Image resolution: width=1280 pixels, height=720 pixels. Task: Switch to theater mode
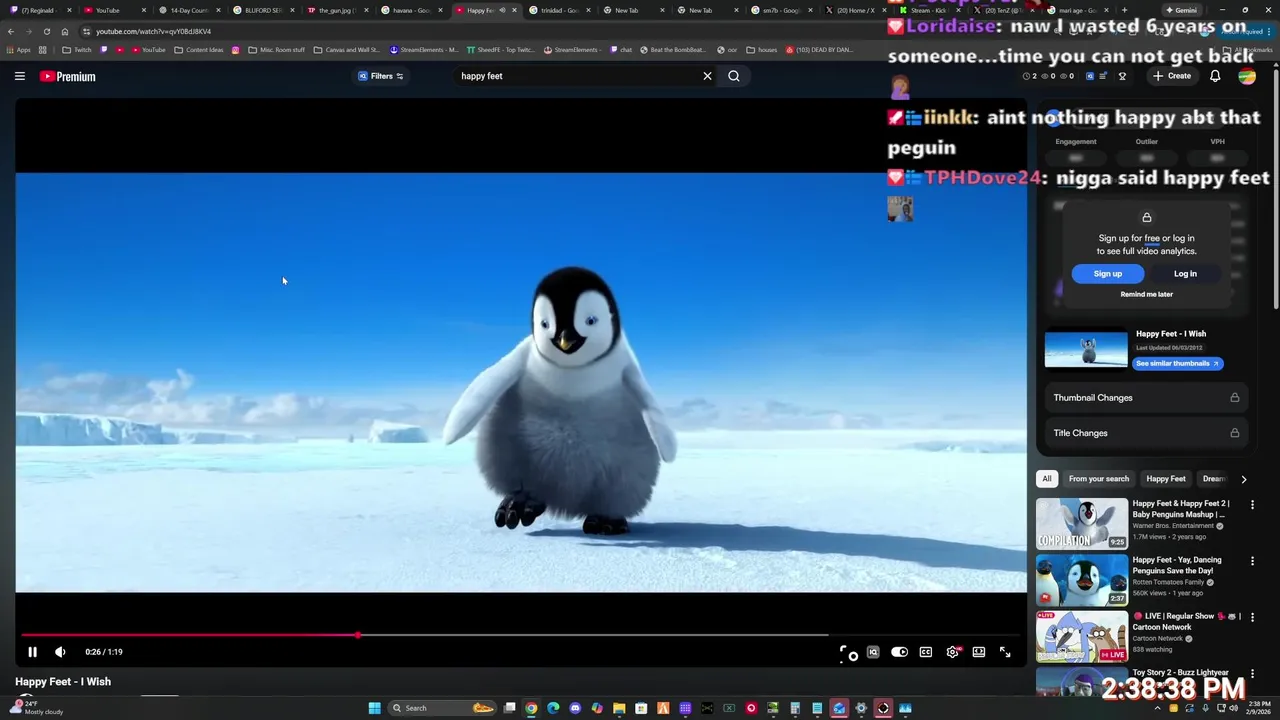[x=979, y=652]
